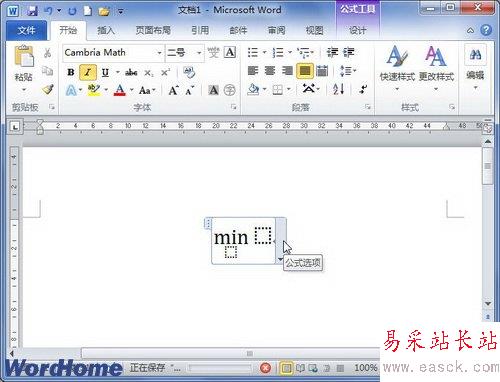Open Word Help question mark
This screenshot has height=382, width=500.
(x=486, y=30)
